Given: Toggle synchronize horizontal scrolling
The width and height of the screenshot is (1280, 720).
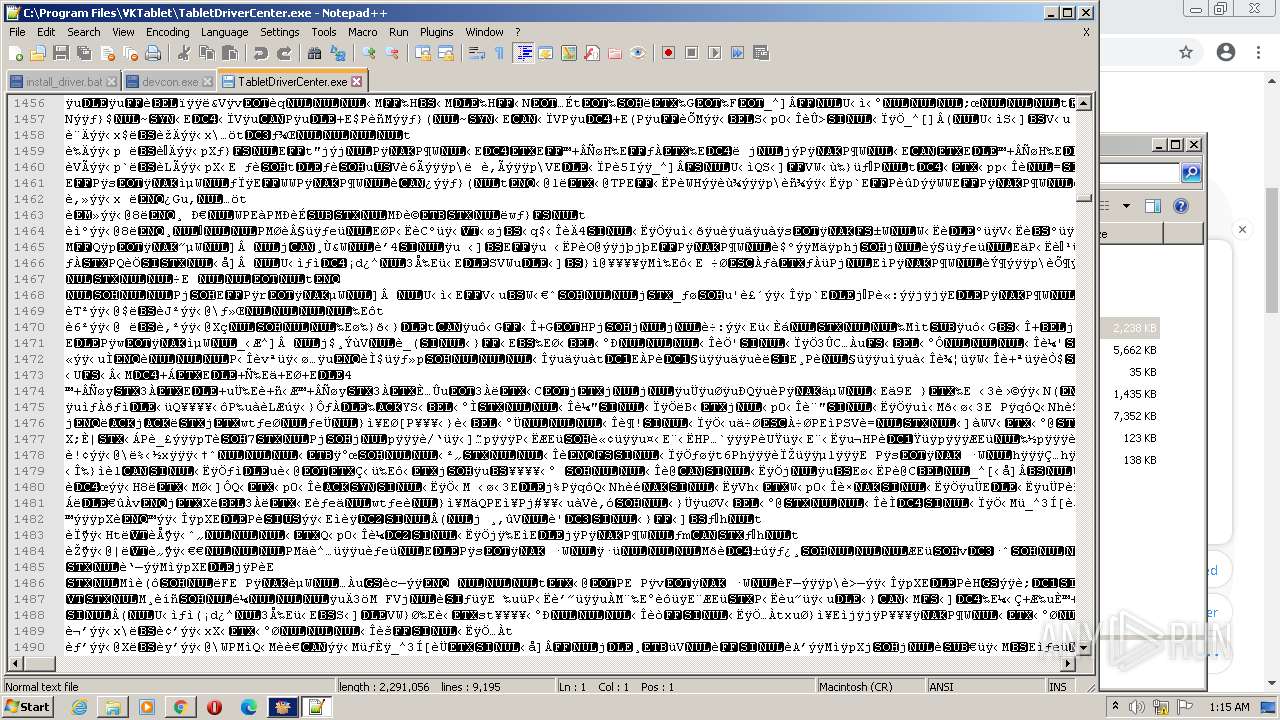Looking at the screenshot, I should click(446, 53).
